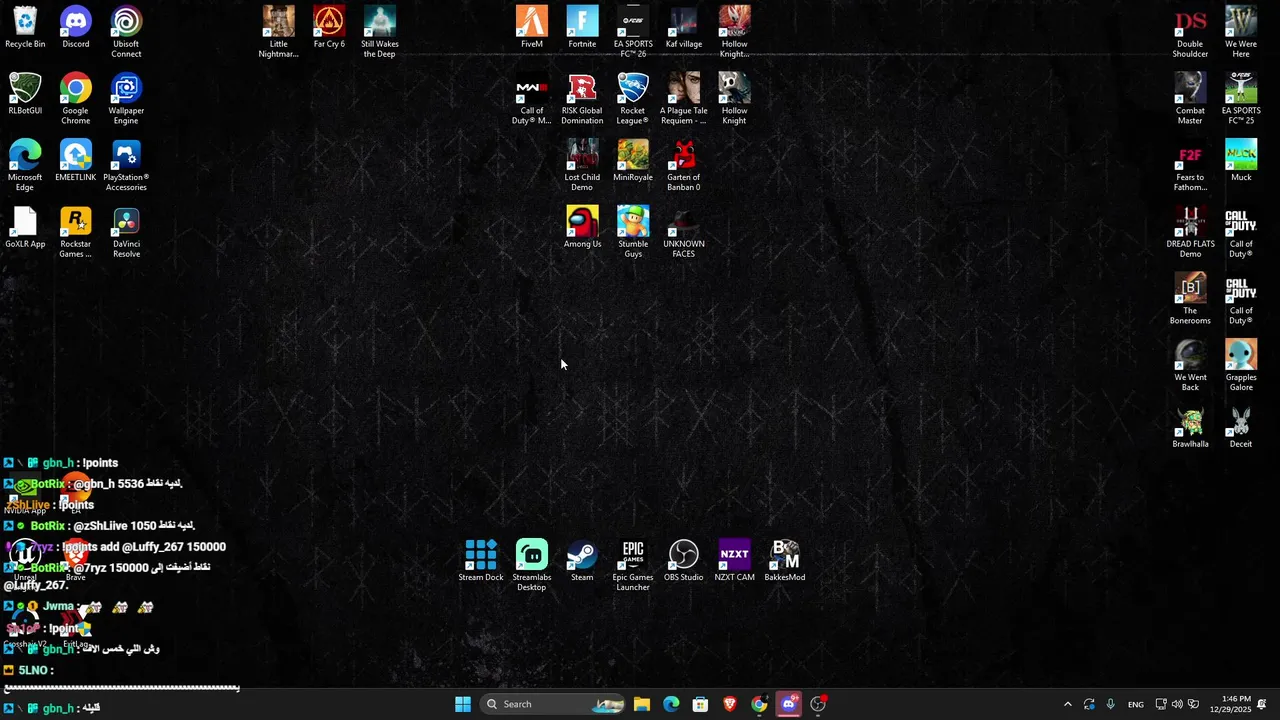Open Deceit game shortcut
Image resolution: width=1280 pixels, height=720 pixels.
[1241, 428]
